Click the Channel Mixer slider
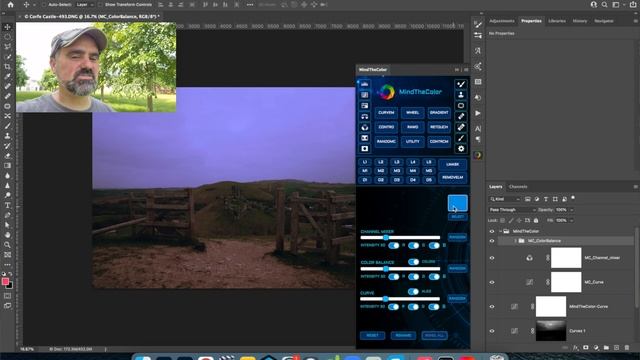Screen dimensions: 640x360 pos(400,238)
